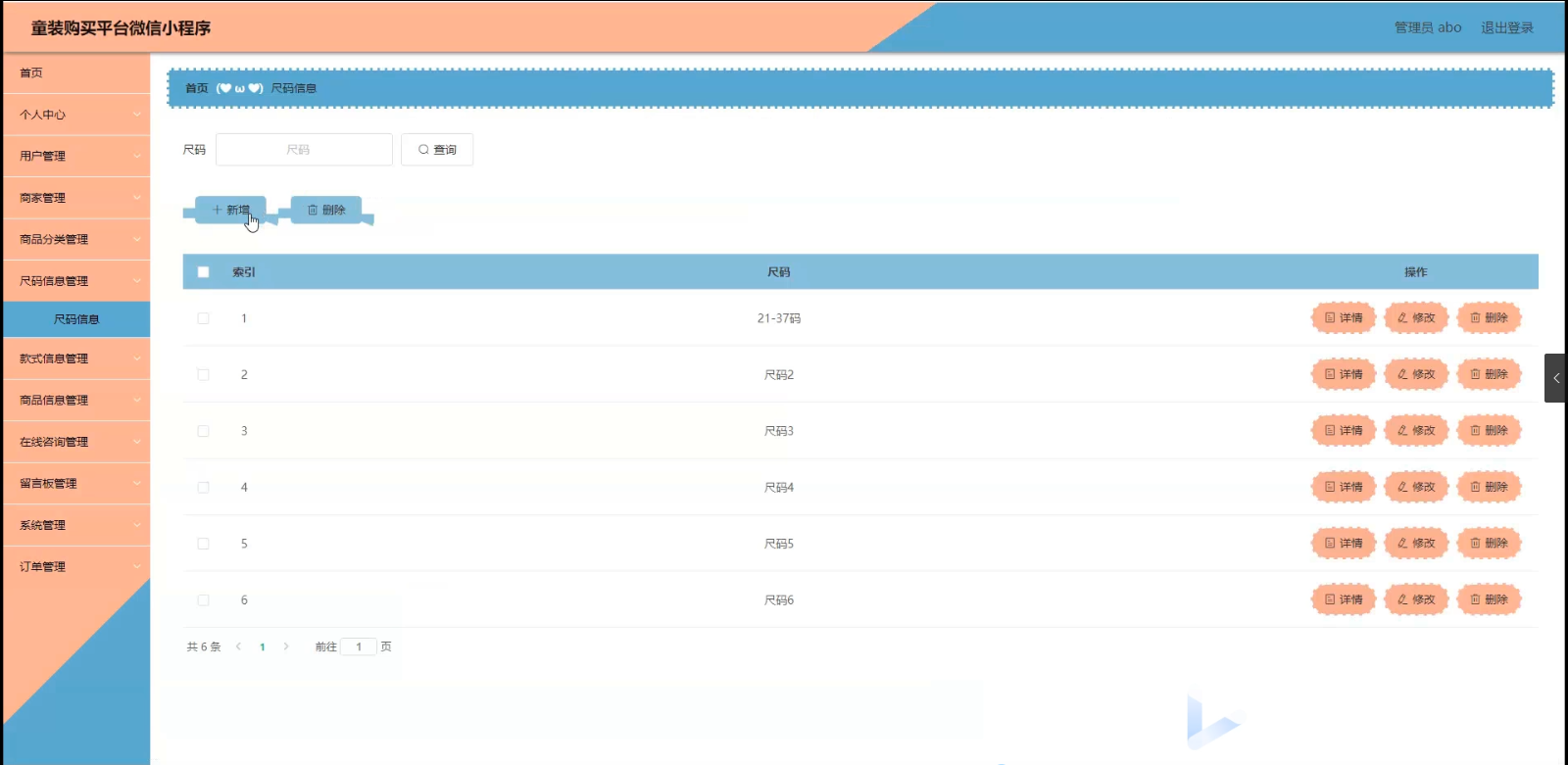Click 删除 for the 尺码4 row
Viewport: 1568px width, 765px height.
point(1489,487)
